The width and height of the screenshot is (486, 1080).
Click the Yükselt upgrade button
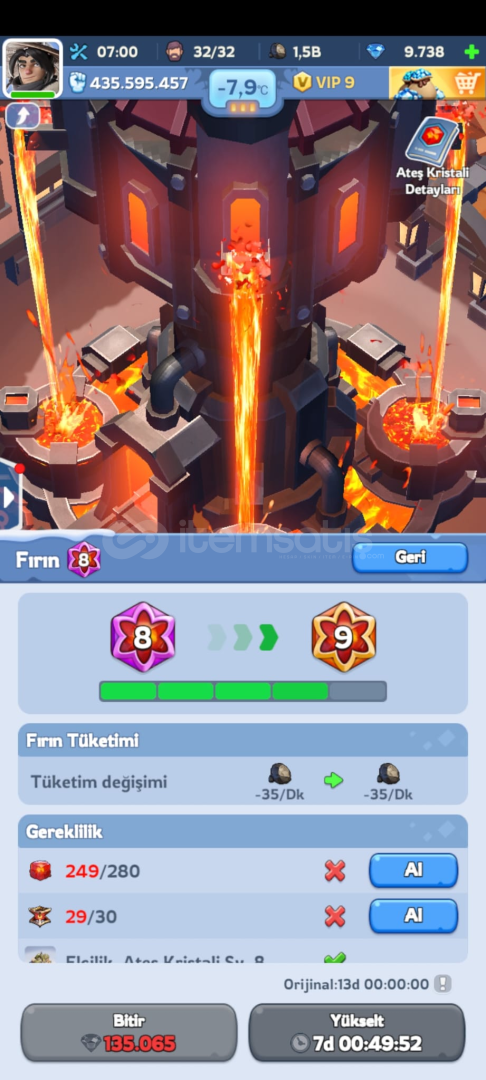pyautogui.click(x=357, y=1032)
